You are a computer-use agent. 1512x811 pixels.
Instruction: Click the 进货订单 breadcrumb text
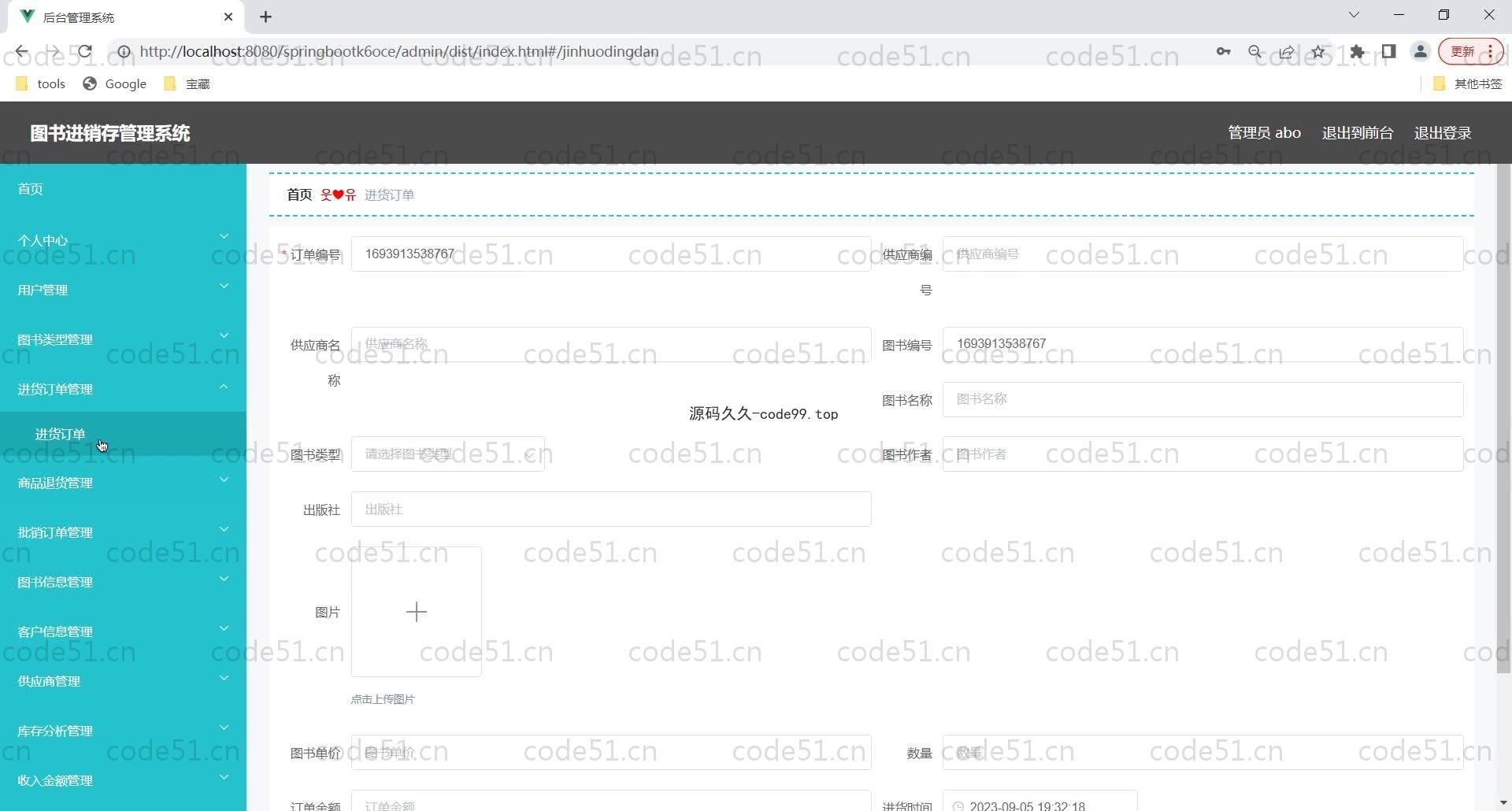click(389, 194)
